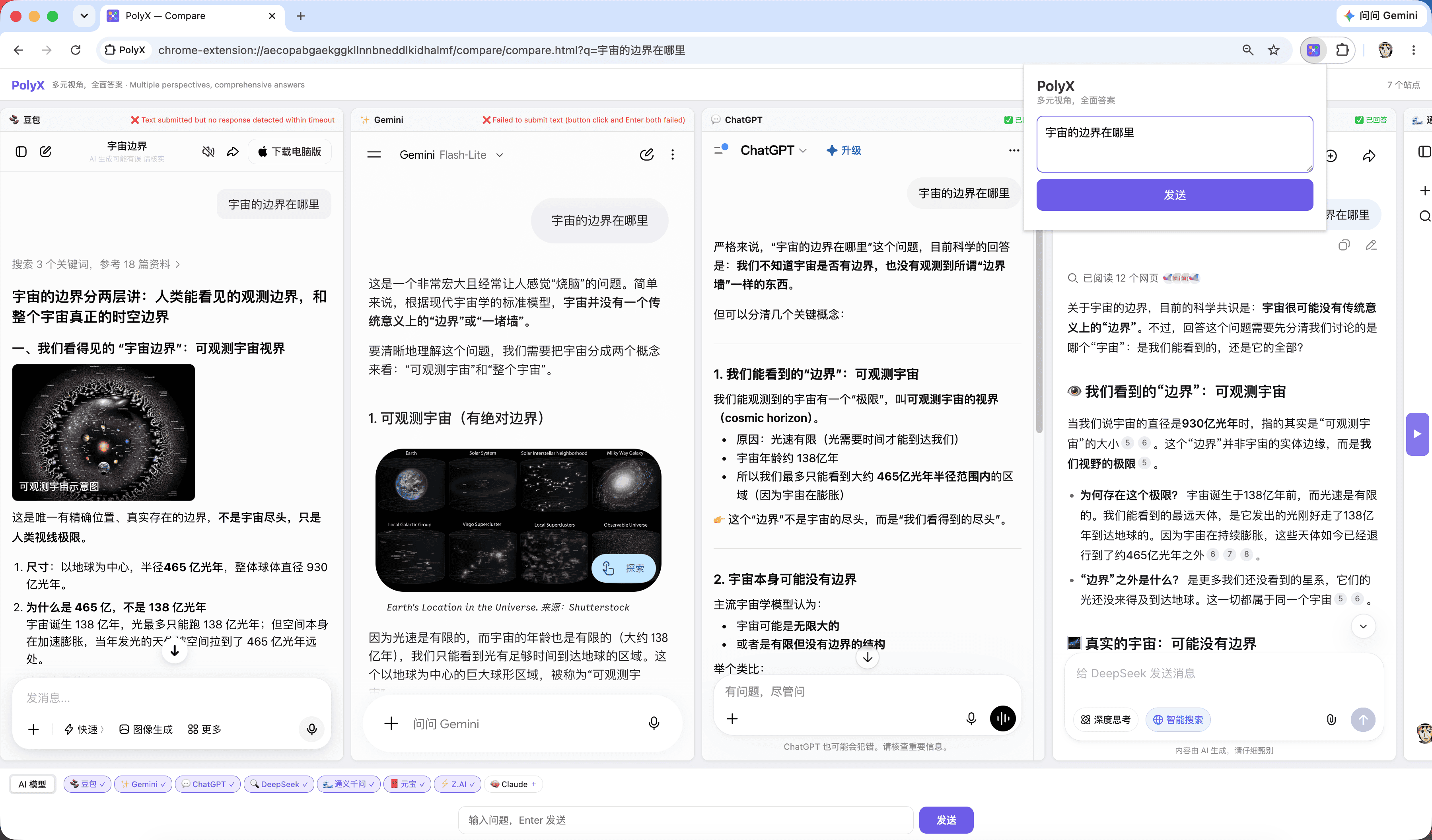Click the ChatGPT panel scrollbar

[1039, 330]
